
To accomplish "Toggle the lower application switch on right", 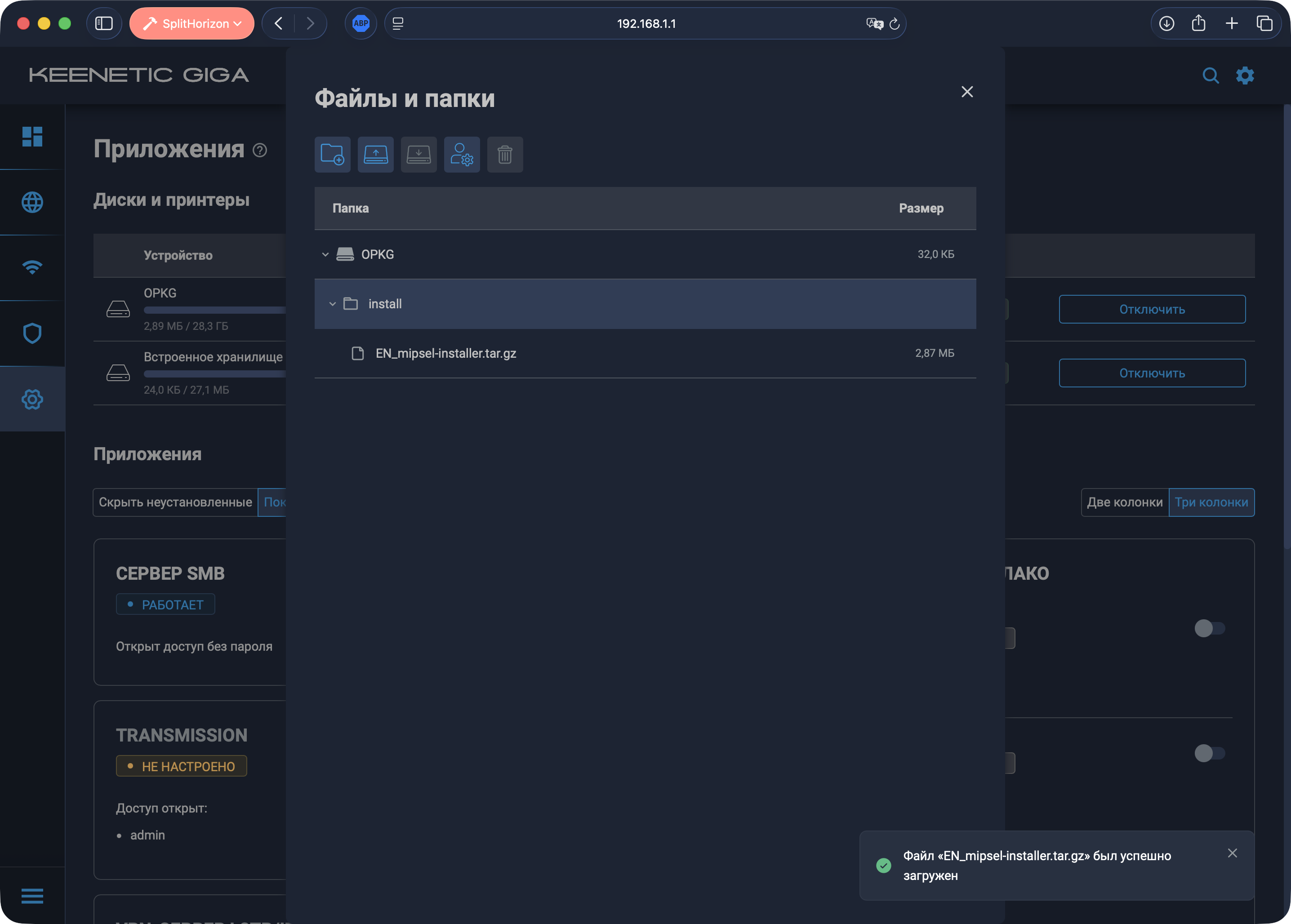I will pyautogui.click(x=1210, y=753).
